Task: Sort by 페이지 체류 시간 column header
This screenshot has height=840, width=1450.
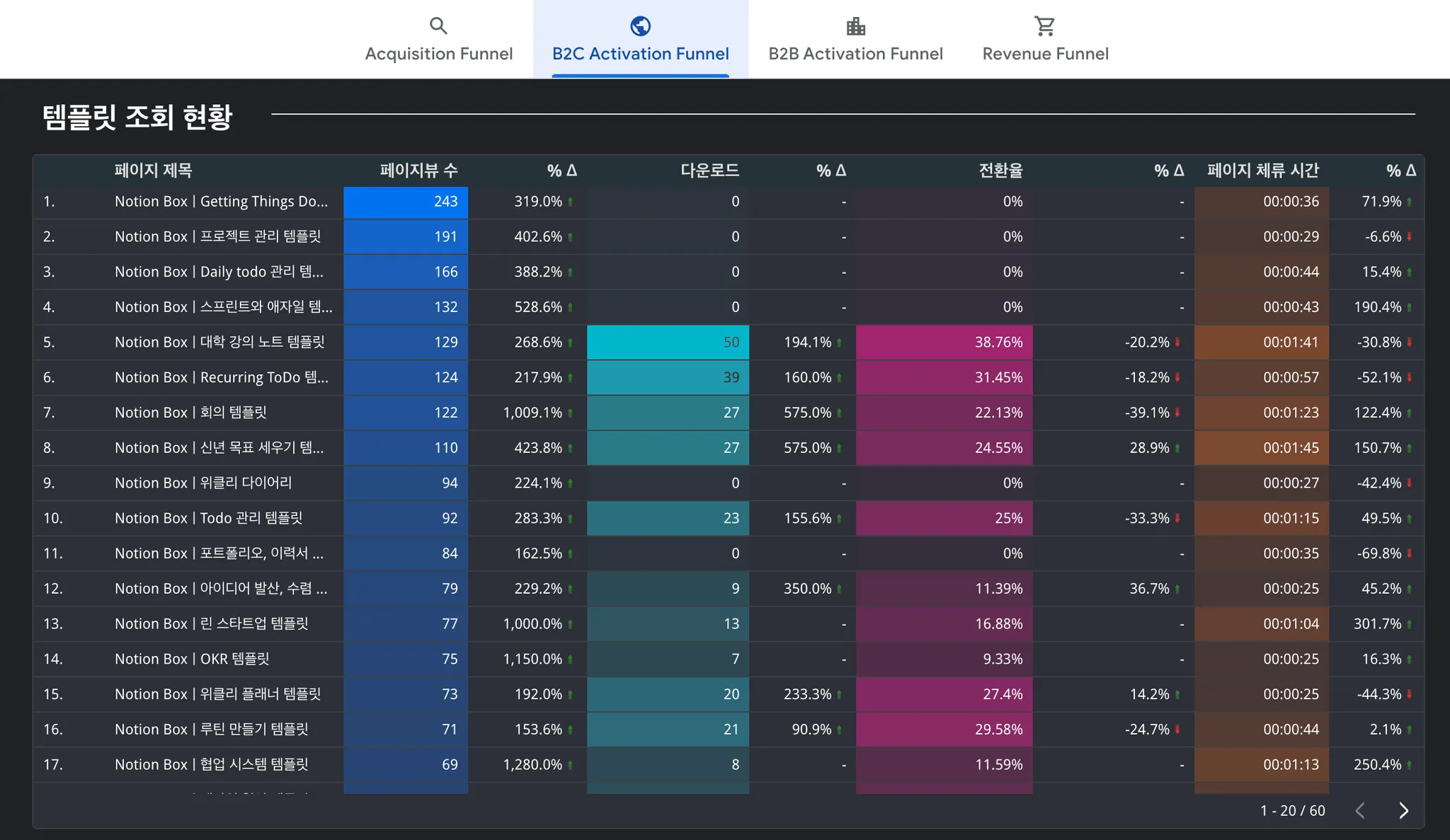Action: (1262, 171)
